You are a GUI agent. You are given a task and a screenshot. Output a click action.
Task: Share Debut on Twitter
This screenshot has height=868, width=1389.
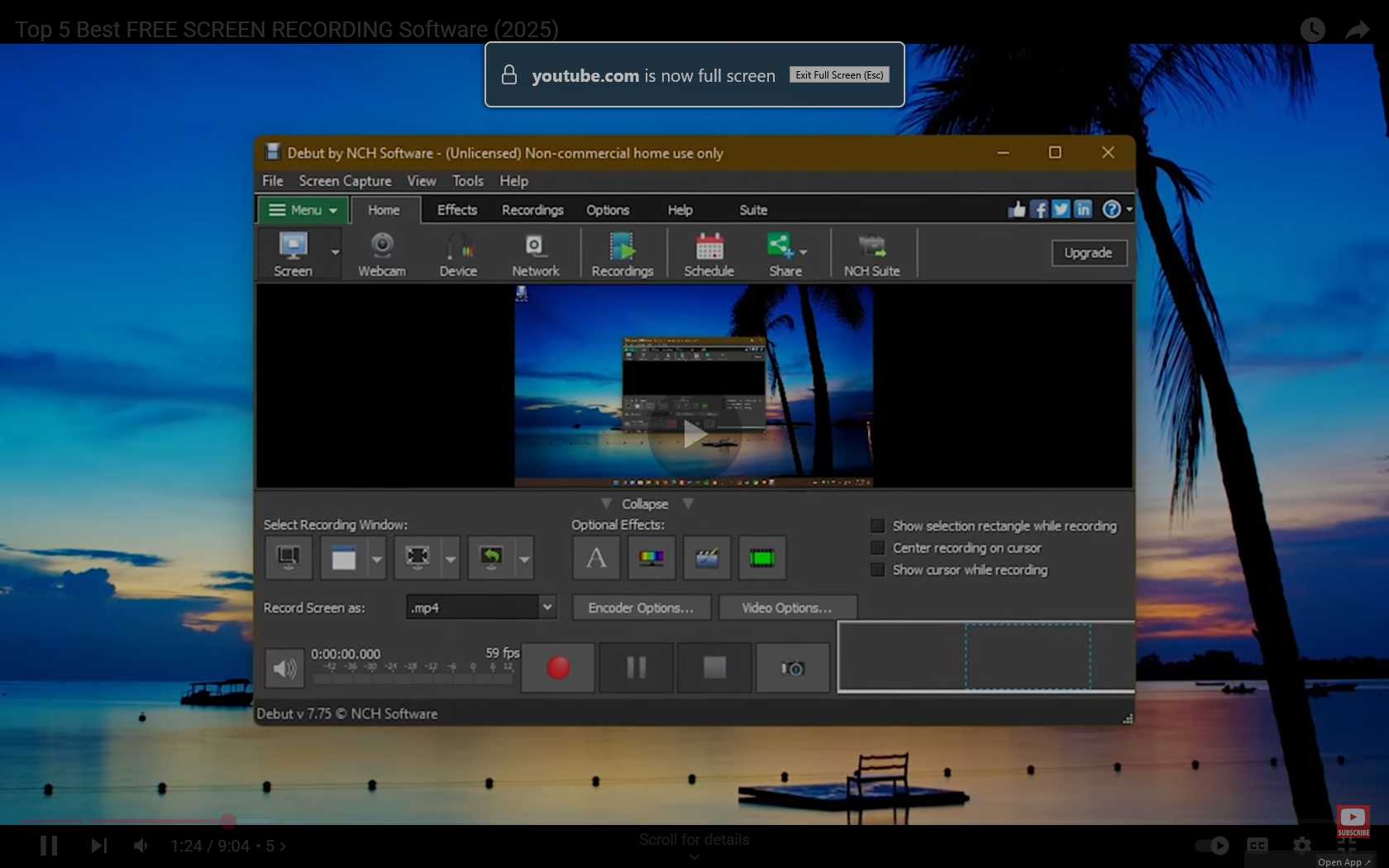(1061, 209)
